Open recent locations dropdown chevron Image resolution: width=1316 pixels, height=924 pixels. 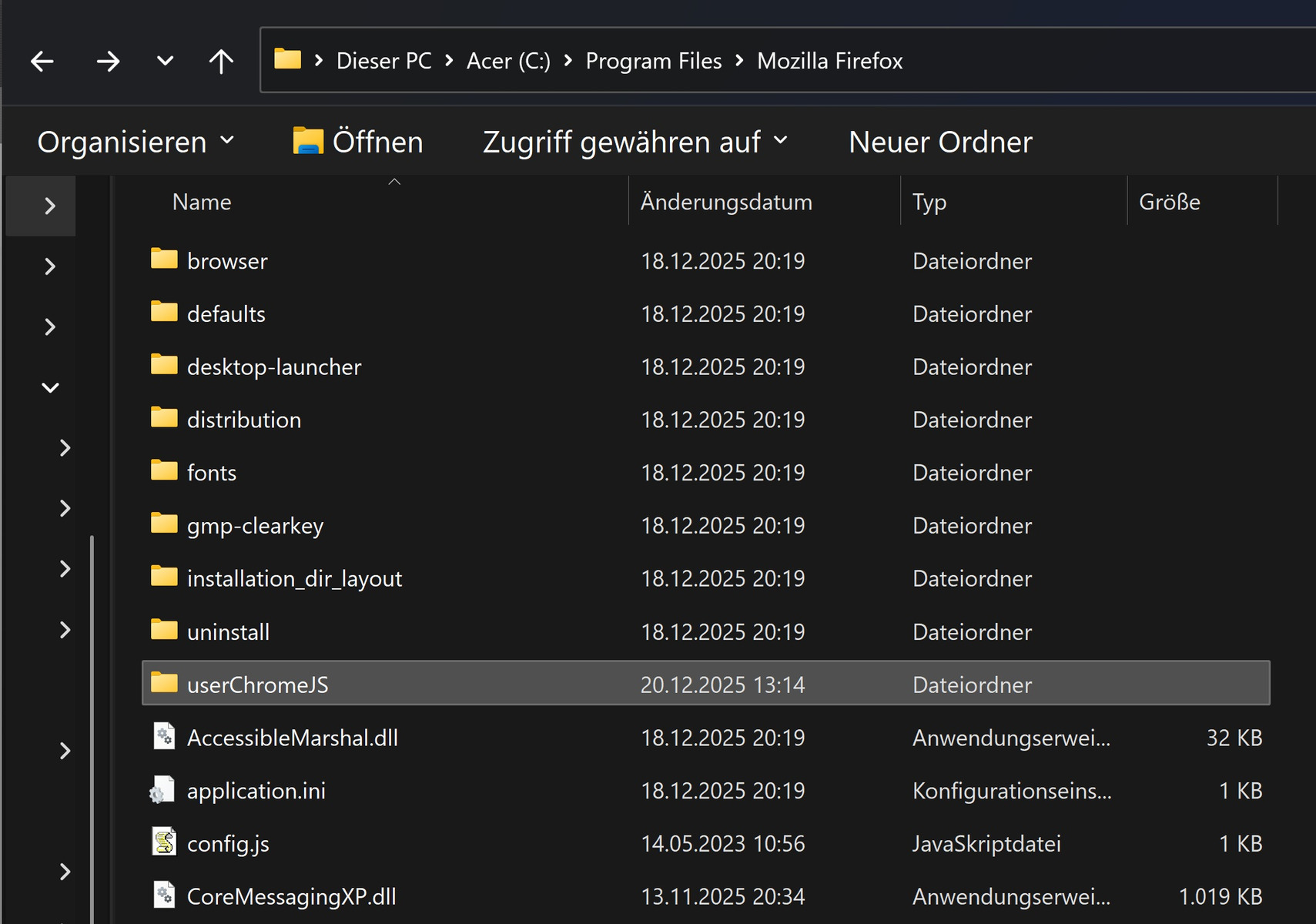165,62
